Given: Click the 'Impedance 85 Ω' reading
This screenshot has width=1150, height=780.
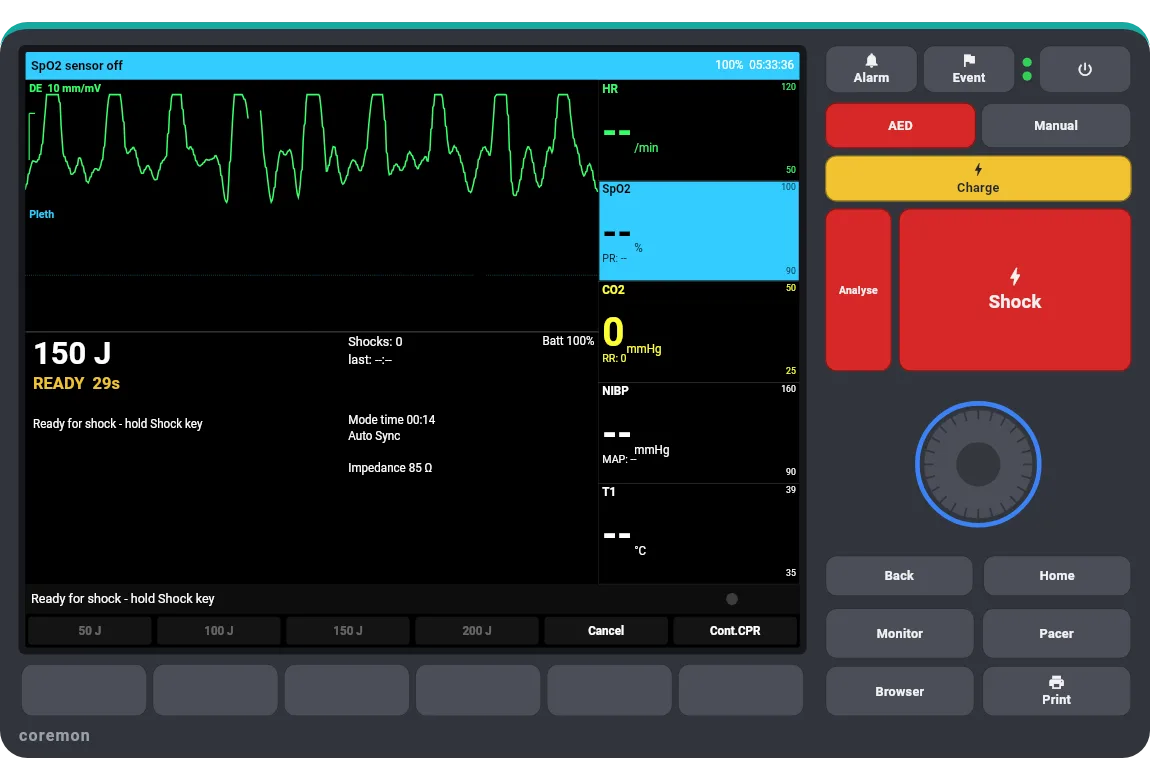Looking at the screenshot, I should (x=389, y=468).
